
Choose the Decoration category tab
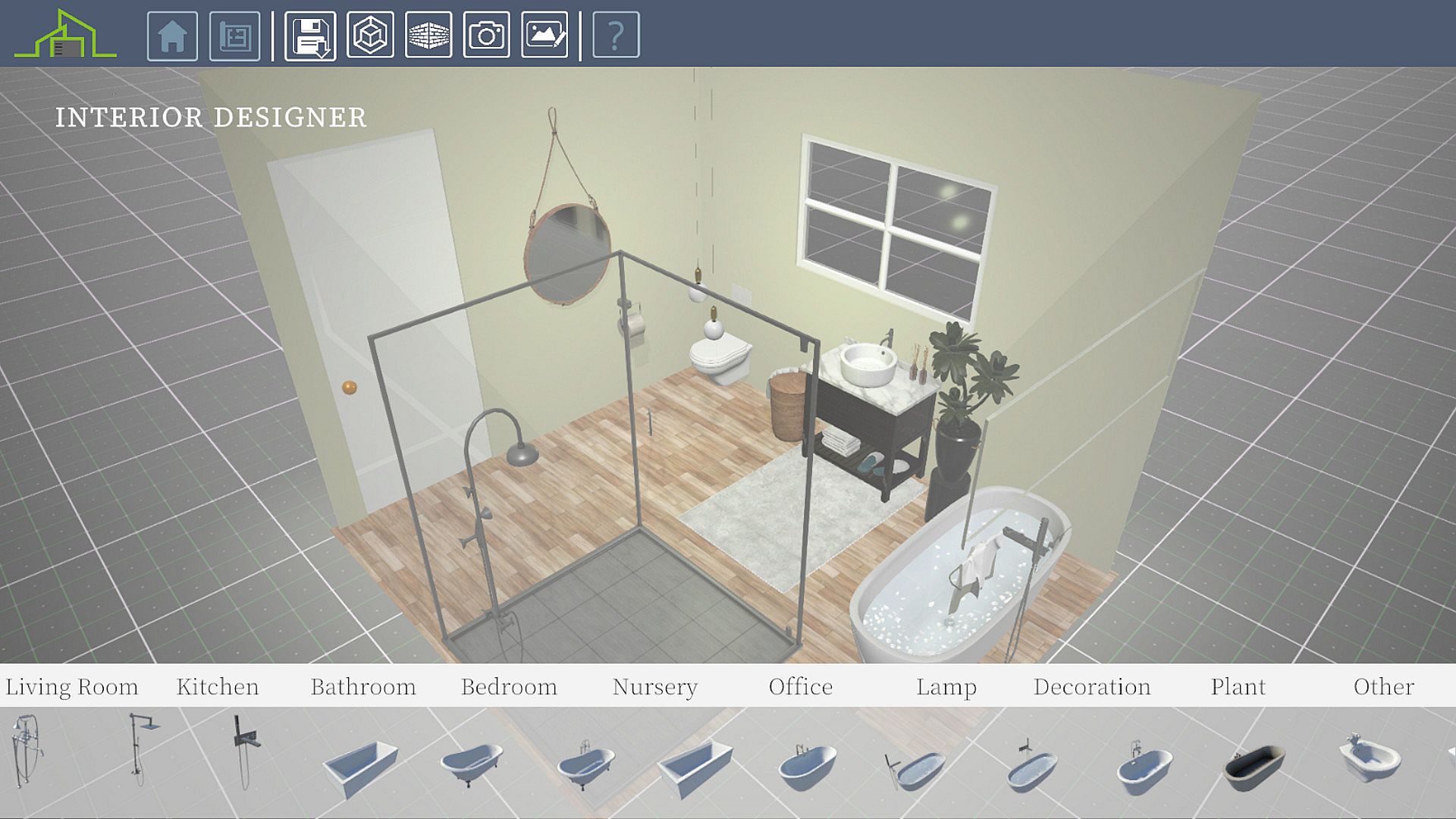point(1092,687)
